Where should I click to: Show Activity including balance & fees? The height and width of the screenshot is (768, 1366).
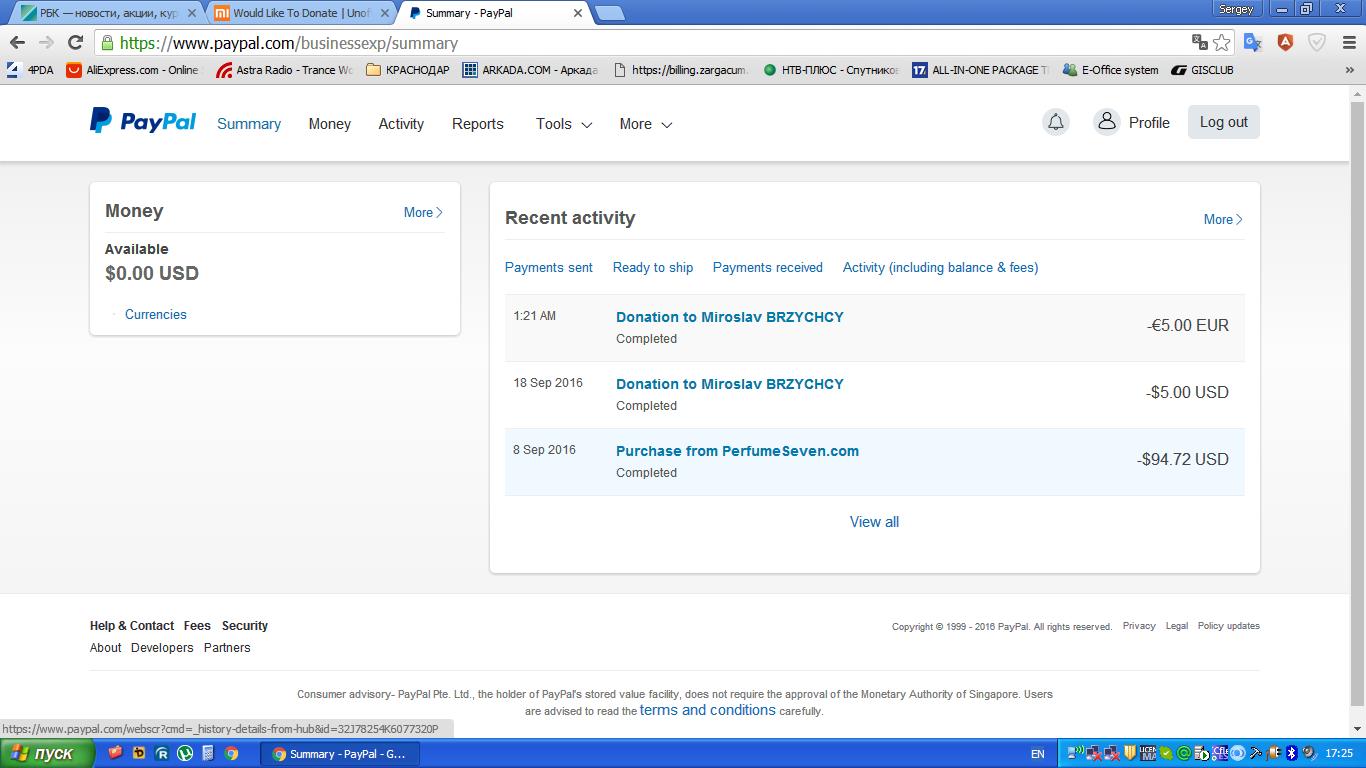pyautogui.click(x=941, y=267)
